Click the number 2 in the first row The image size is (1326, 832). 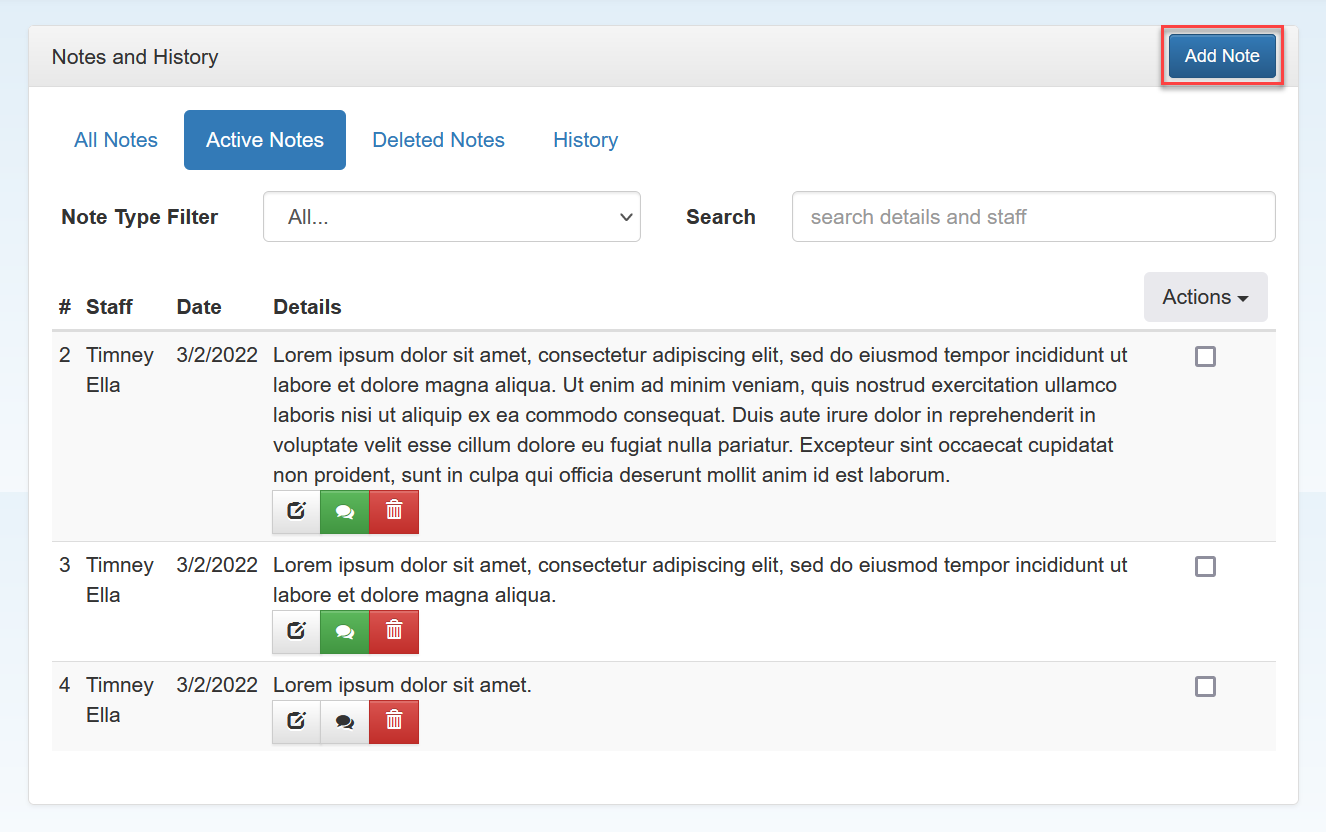click(x=65, y=355)
